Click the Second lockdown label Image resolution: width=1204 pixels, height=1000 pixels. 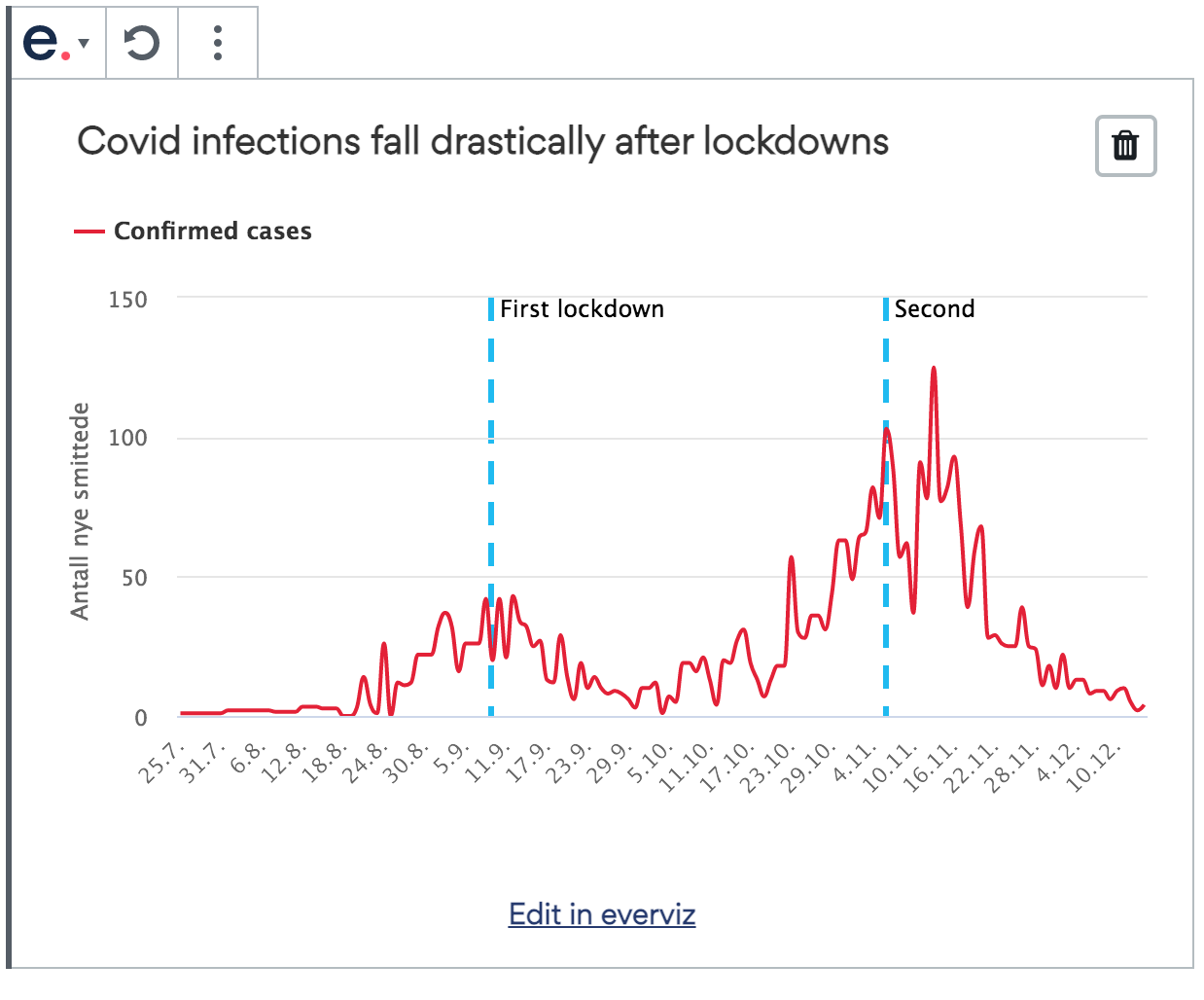click(935, 309)
